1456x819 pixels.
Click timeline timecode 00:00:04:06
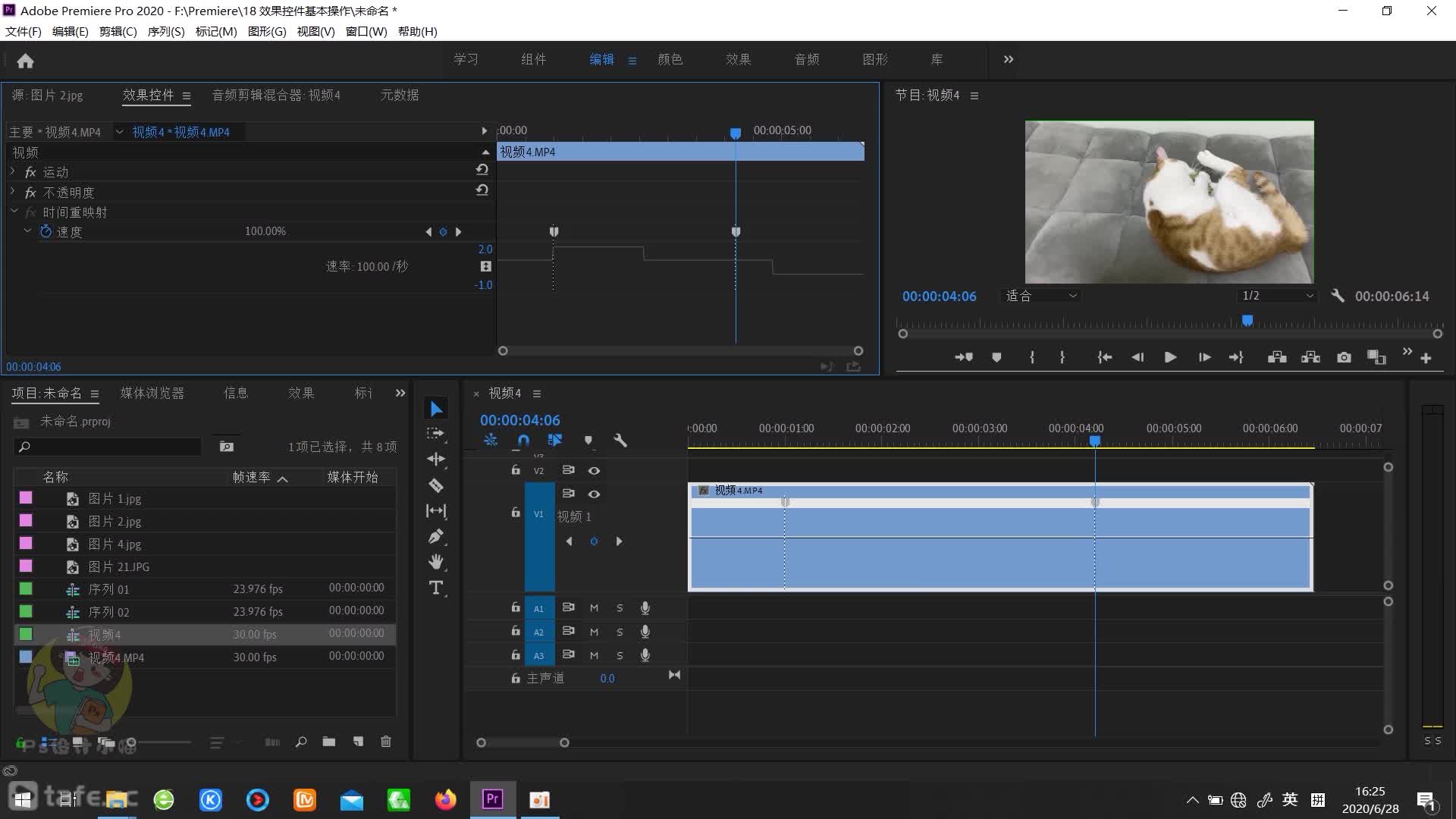pos(519,420)
